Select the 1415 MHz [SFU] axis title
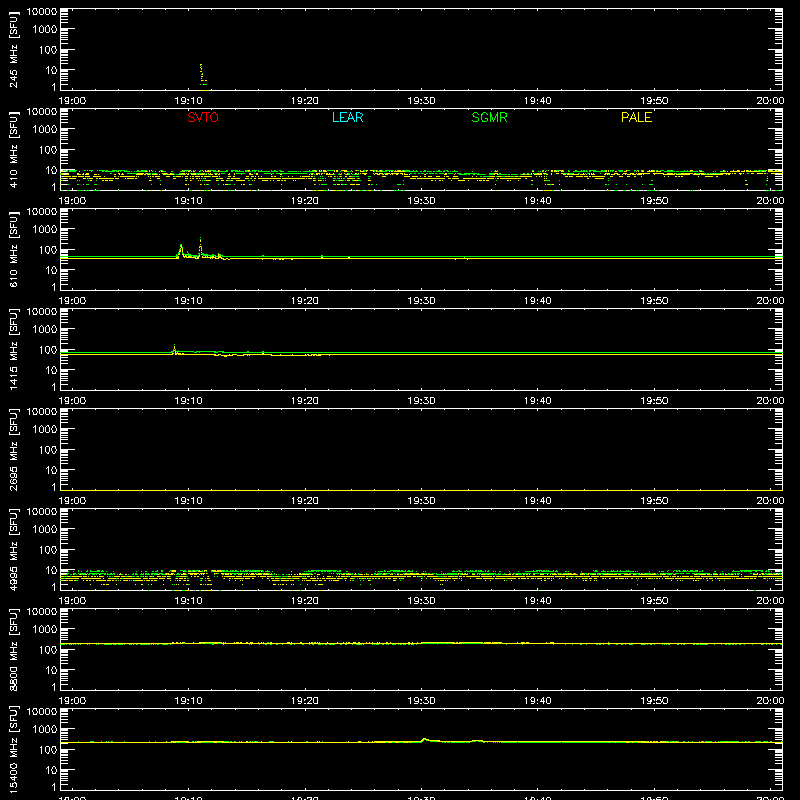Screen dimensions: 800x800 [13, 349]
